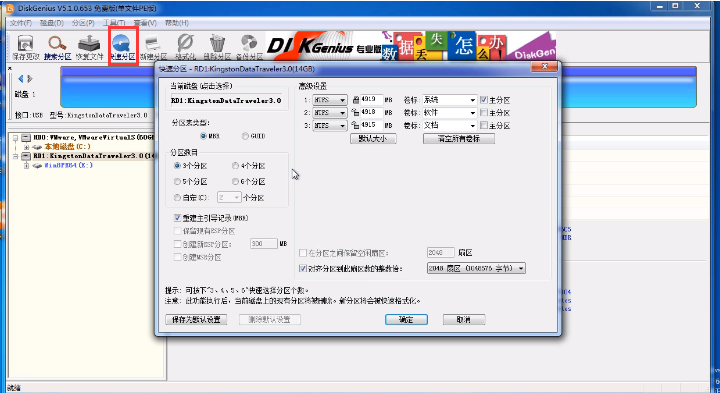Click the 保存更改 save changes toolbar icon
The width and height of the screenshot is (720, 393).
pos(26,48)
